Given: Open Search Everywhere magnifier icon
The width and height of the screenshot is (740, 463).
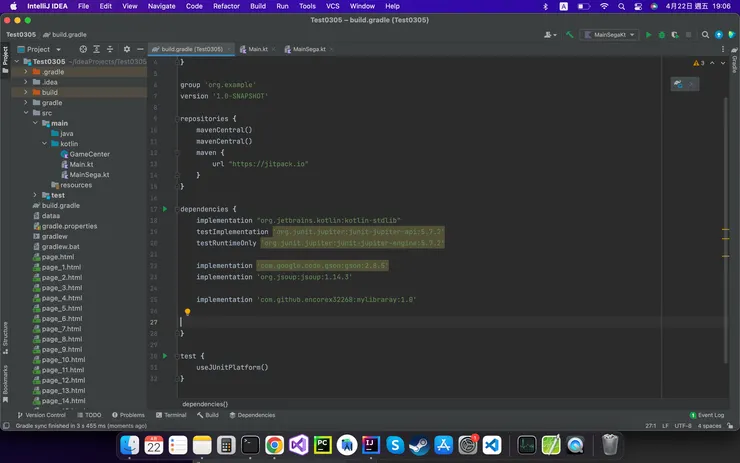Looking at the screenshot, I should [x=706, y=35].
